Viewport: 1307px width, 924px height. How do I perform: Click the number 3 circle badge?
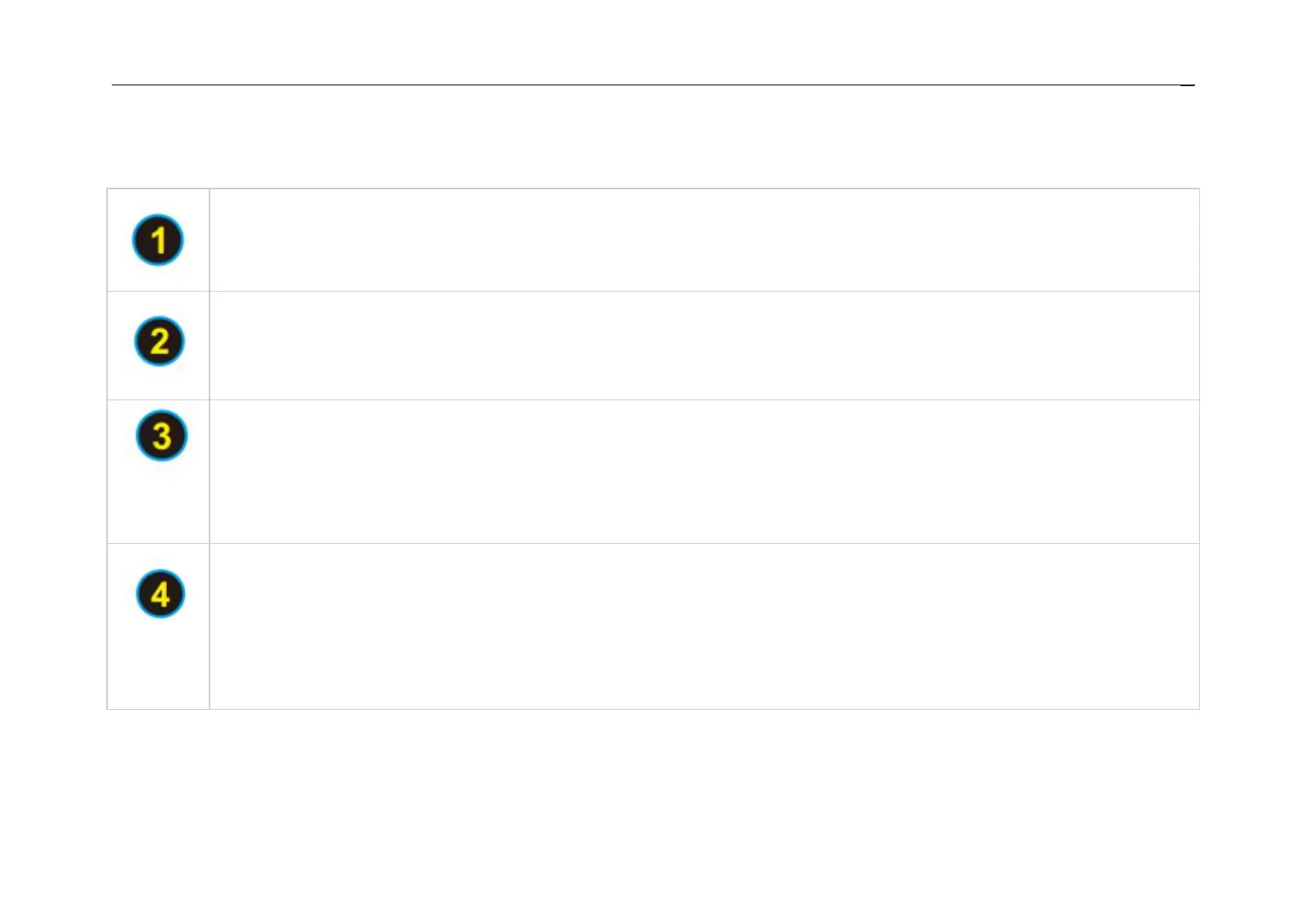161,435
